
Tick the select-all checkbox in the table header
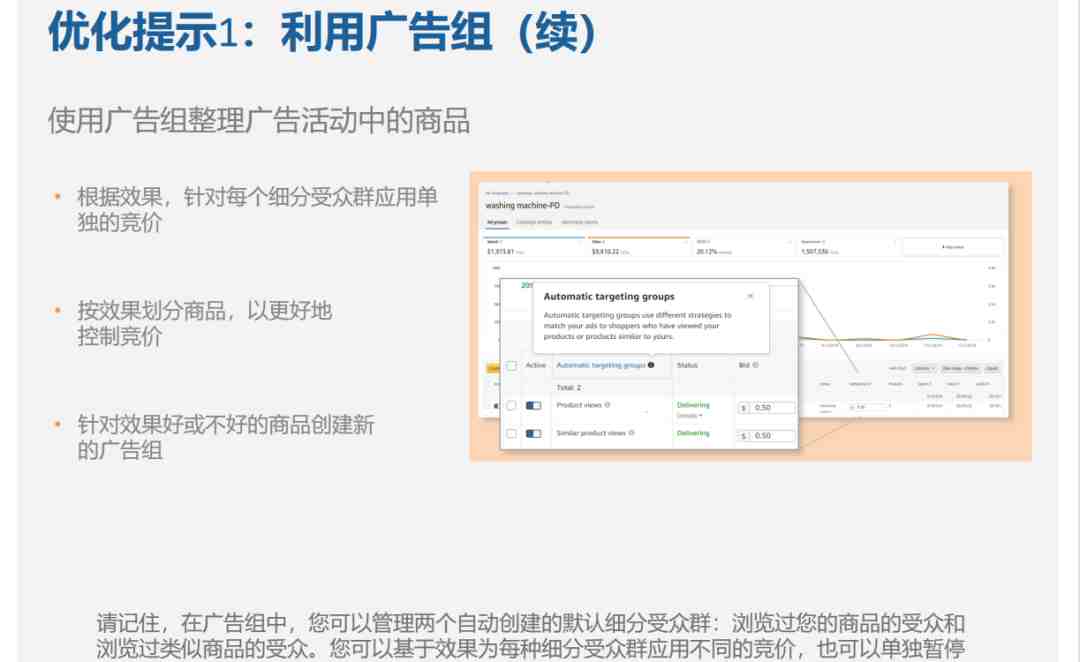tap(511, 366)
